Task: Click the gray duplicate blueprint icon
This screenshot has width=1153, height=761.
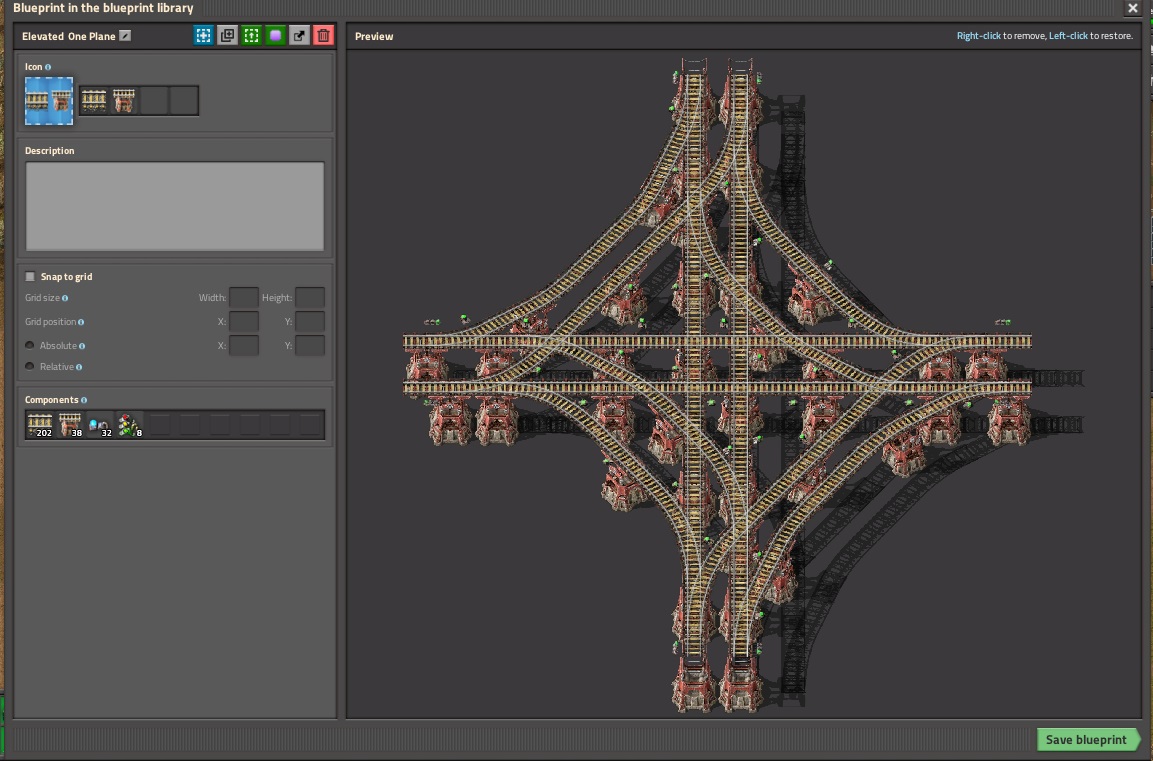Action: click(x=227, y=36)
